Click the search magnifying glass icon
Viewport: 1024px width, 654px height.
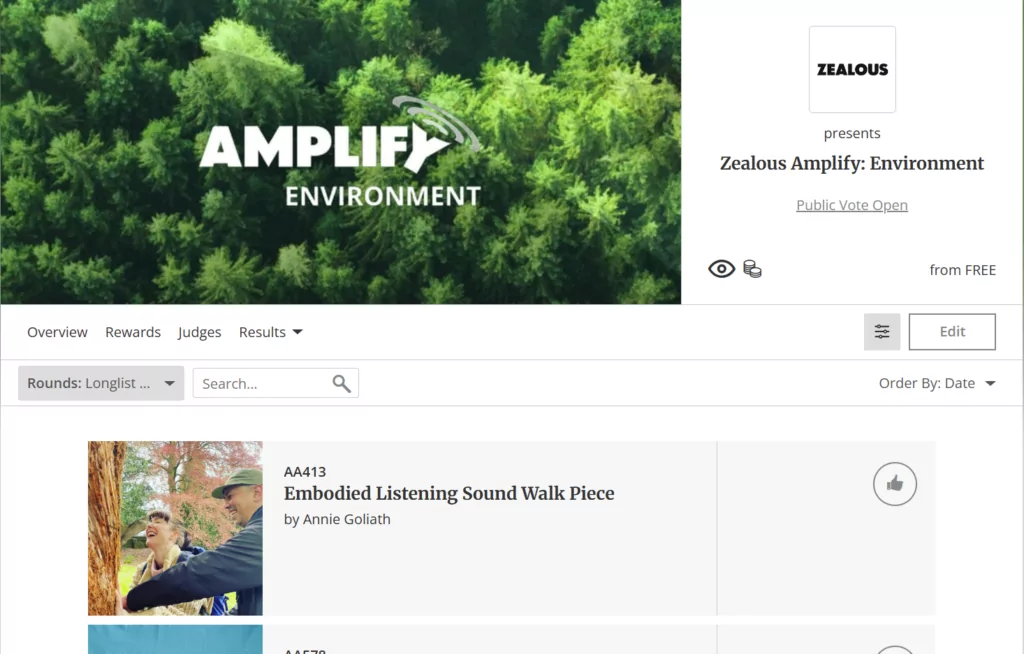tap(342, 384)
